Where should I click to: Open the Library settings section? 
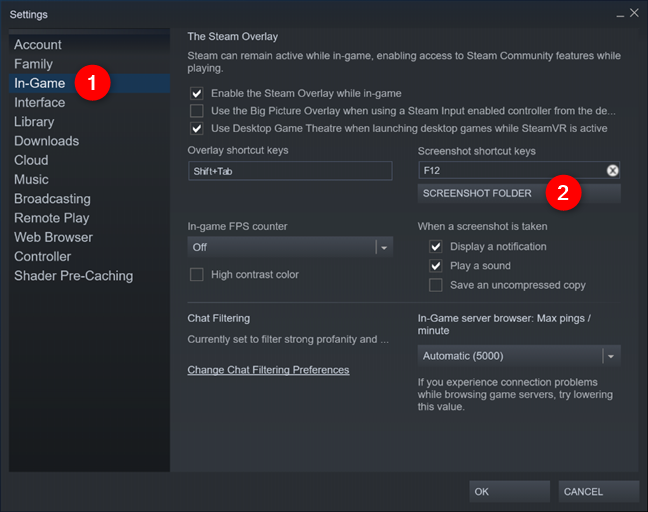point(89,121)
